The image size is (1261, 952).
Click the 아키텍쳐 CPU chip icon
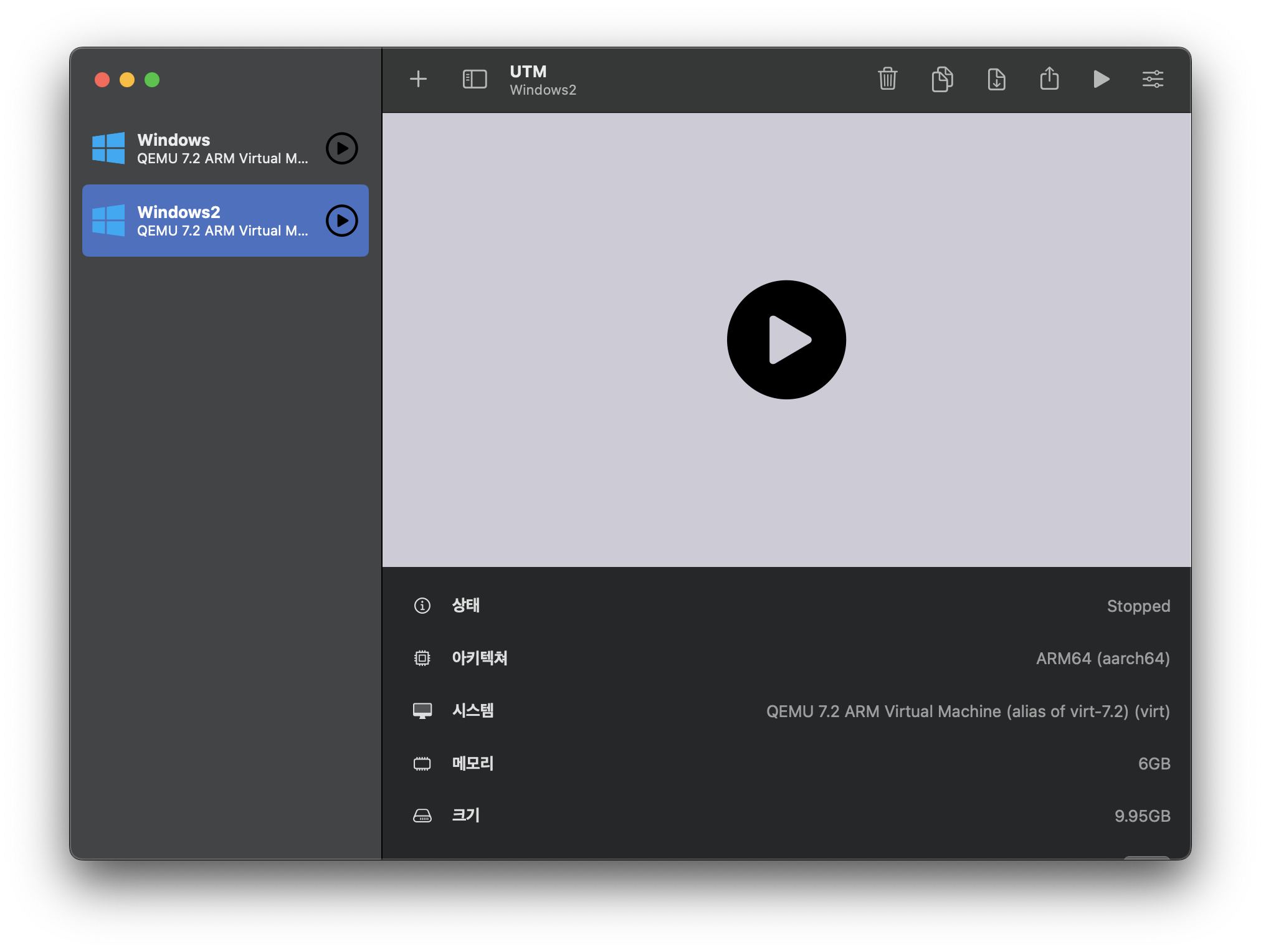[x=422, y=658]
